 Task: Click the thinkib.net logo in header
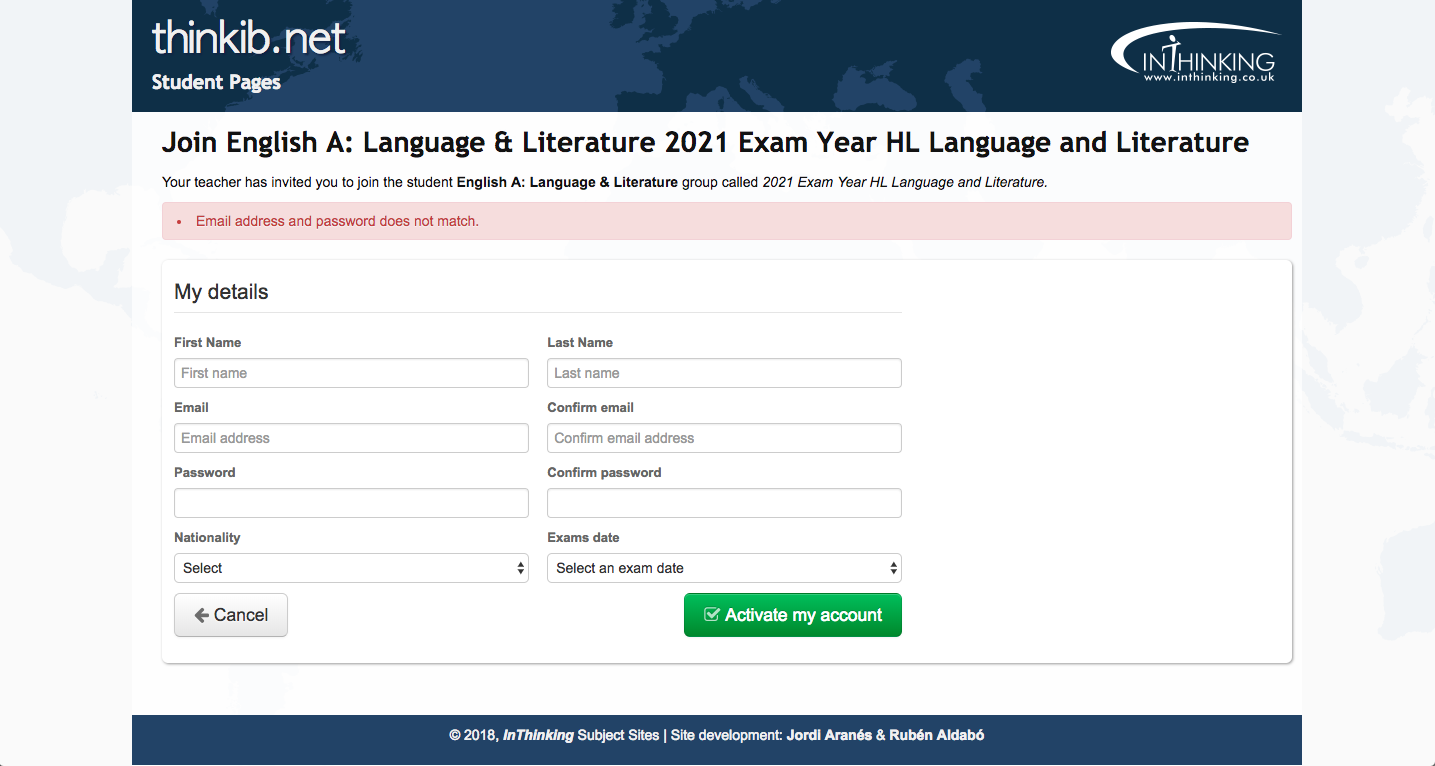coord(248,38)
